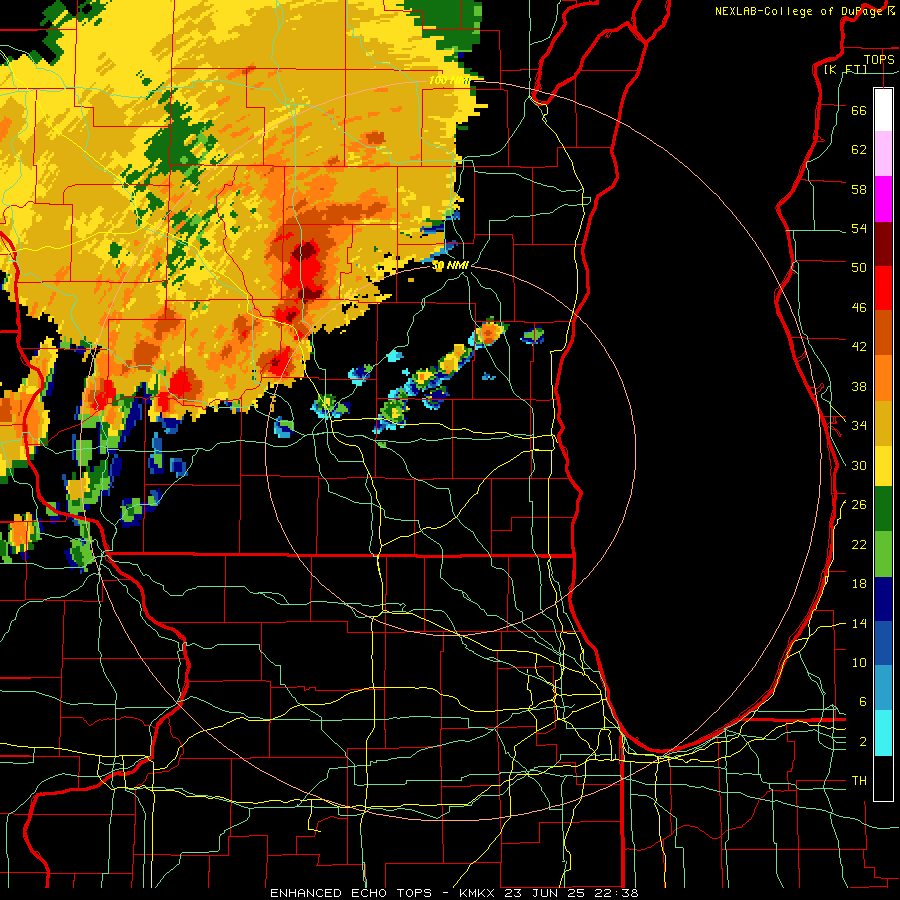900x900 pixels.
Task: Select the navy blue legend swatch
Action: point(883,599)
